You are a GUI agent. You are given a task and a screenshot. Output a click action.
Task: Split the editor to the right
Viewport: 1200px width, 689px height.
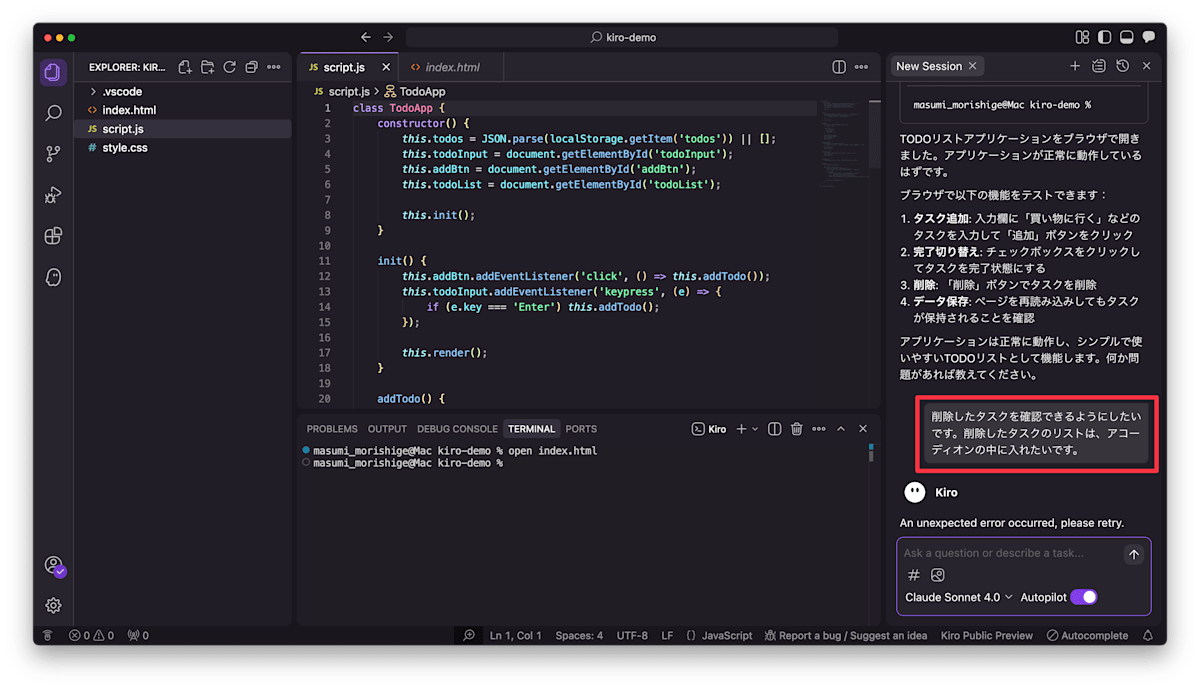839,67
